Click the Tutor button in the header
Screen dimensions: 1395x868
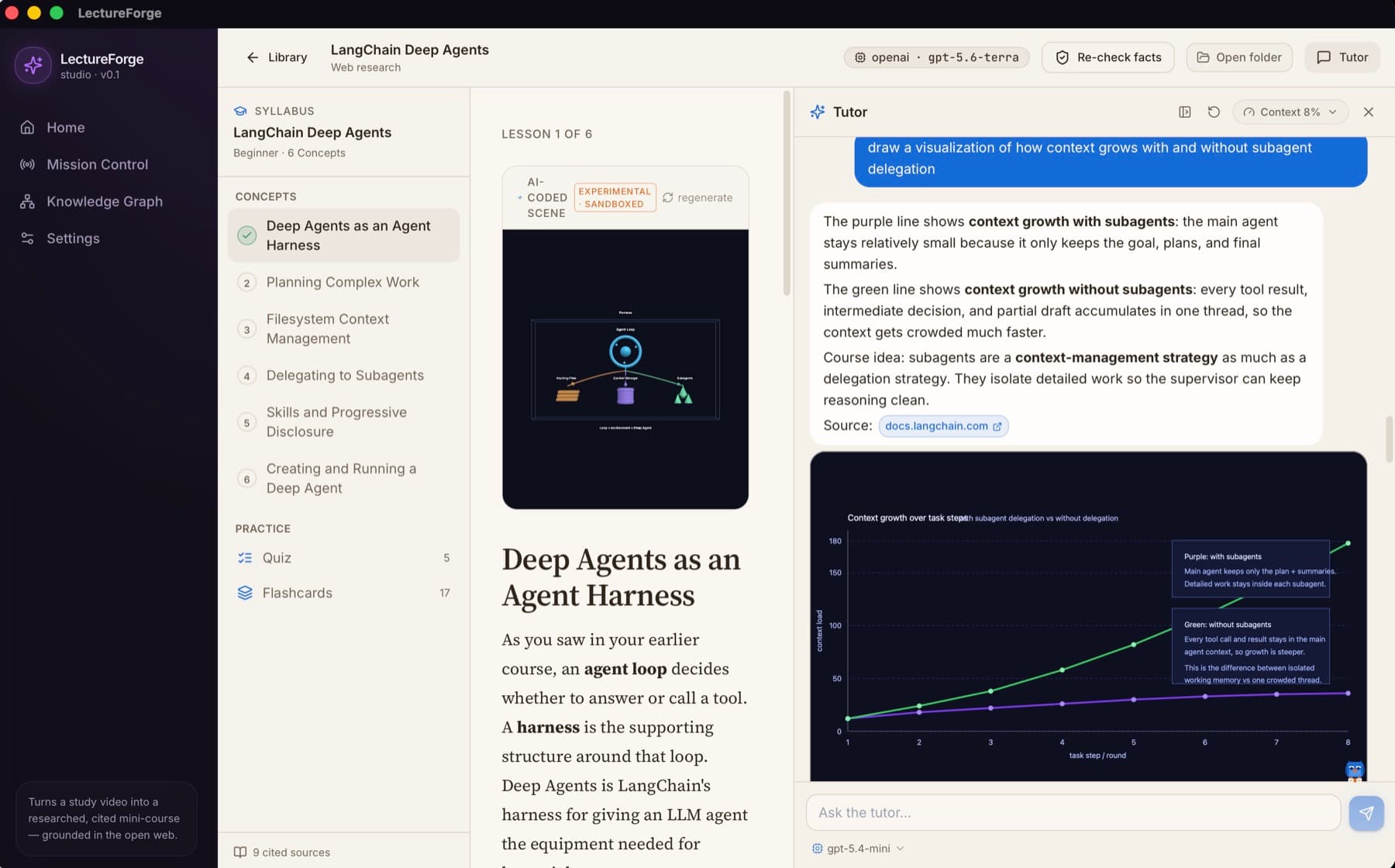point(1342,57)
